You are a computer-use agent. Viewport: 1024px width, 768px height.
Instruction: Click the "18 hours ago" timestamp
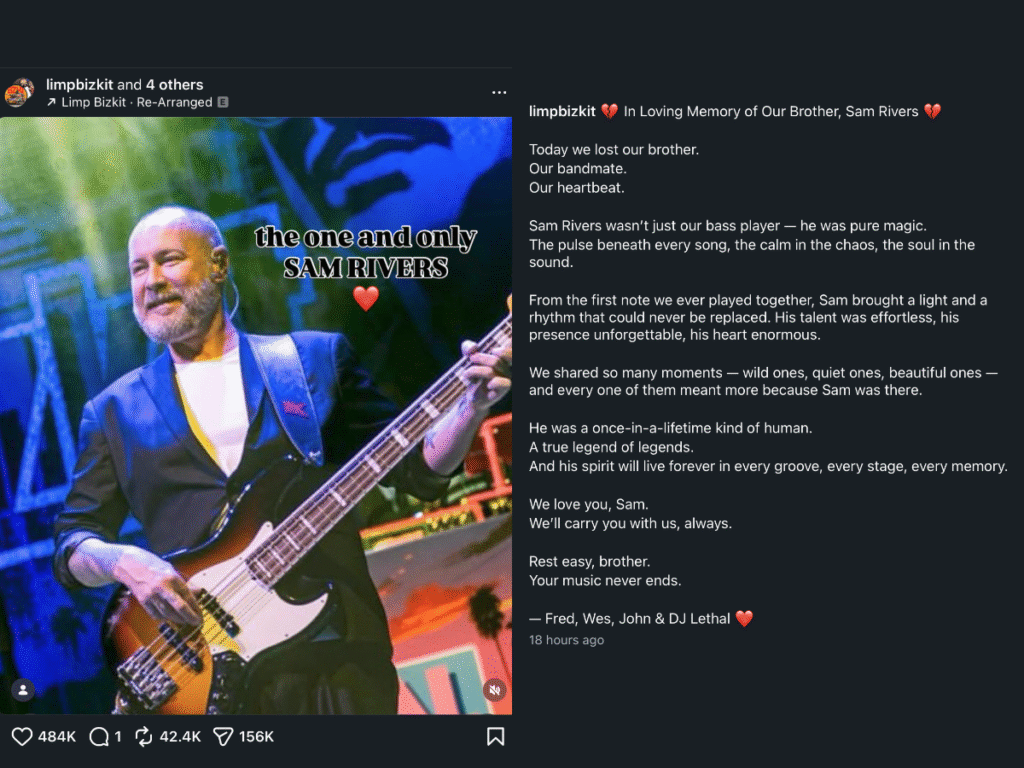tap(566, 640)
